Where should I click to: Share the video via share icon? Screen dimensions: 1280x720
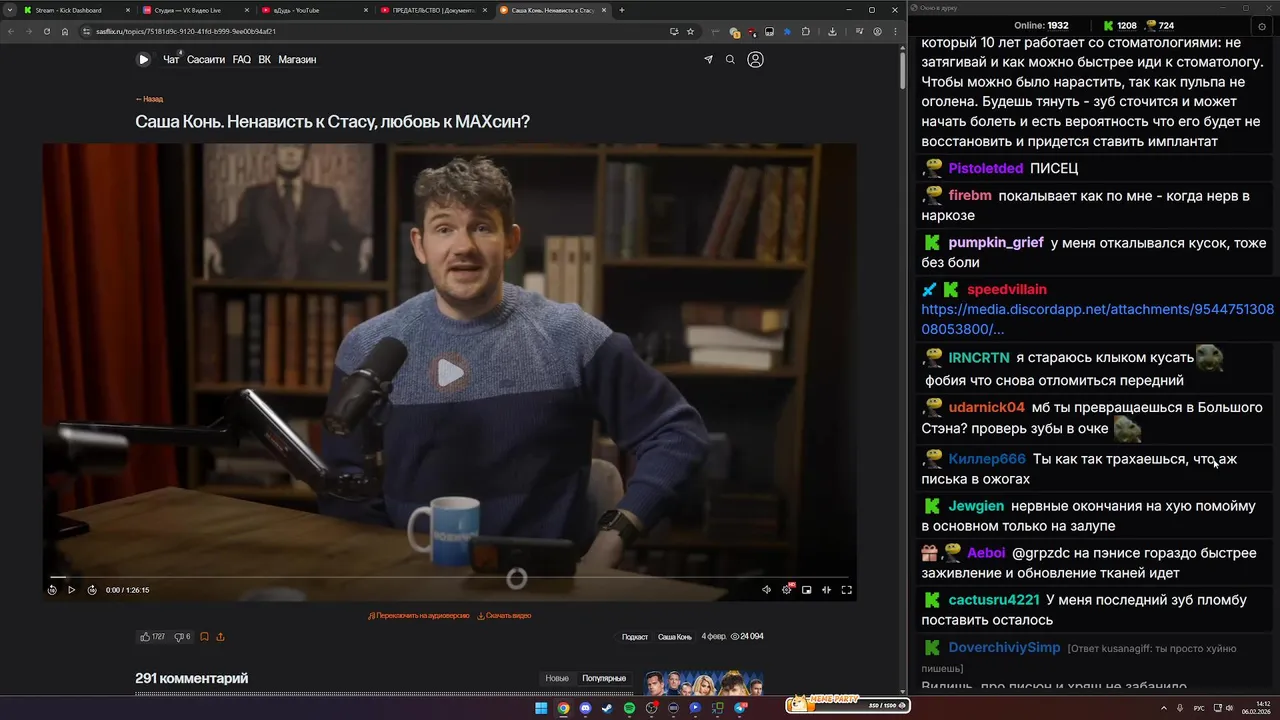[220, 637]
